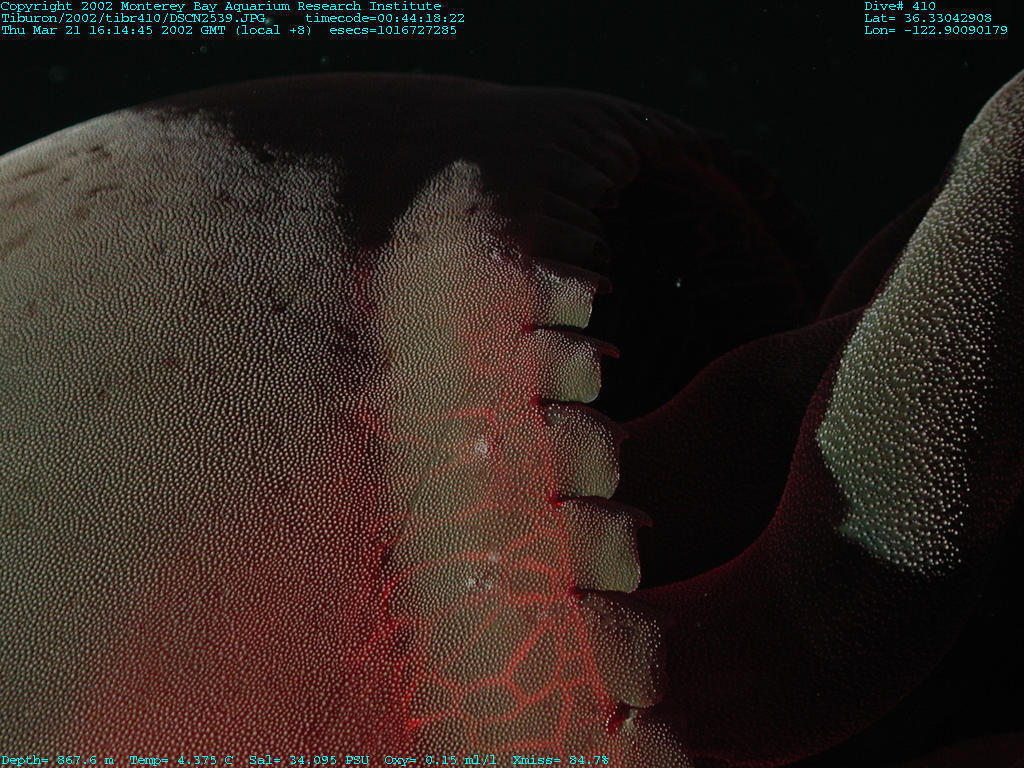Viewport: 1024px width, 768px height.
Task: Click the Temp= 4.375 C readout
Action: point(181,760)
